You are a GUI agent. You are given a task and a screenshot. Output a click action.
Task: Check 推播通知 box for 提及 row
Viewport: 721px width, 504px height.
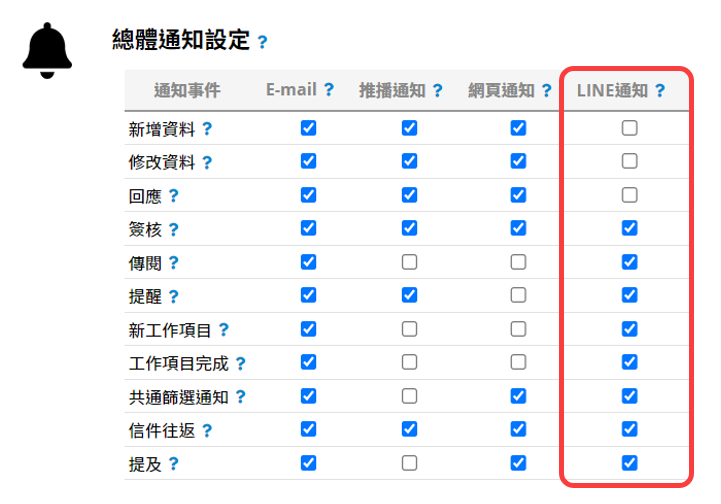[409, 463]
